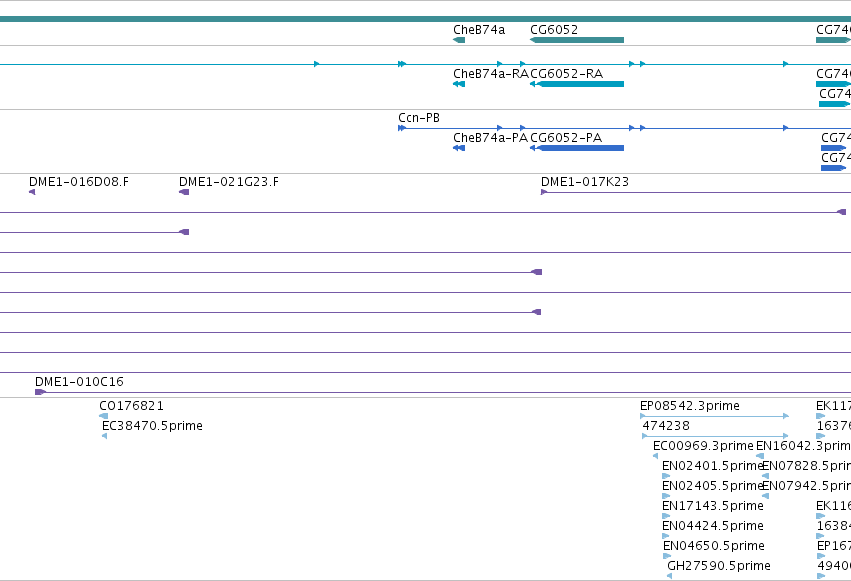Viewport: 851px width, 581px height.
Task: Select the CheB74a-PA arrow glyph
Action: tap(459, 148)
